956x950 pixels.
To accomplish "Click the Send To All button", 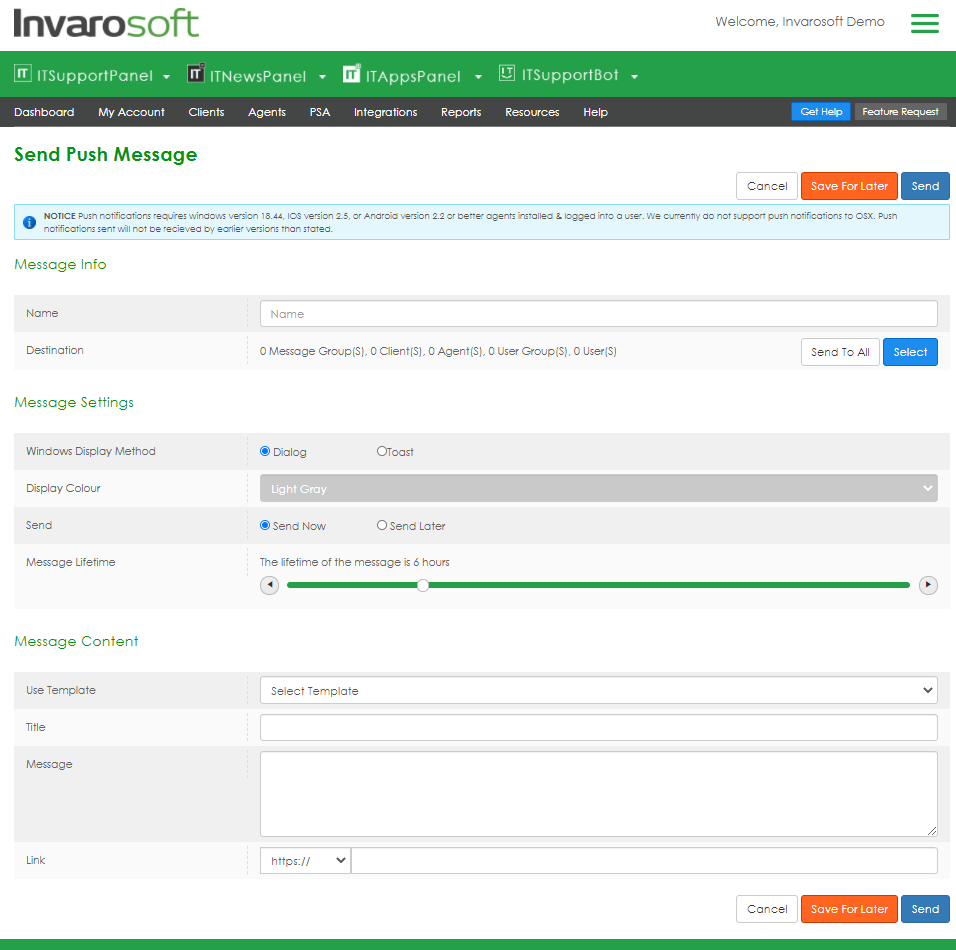I will pos(840,352).
